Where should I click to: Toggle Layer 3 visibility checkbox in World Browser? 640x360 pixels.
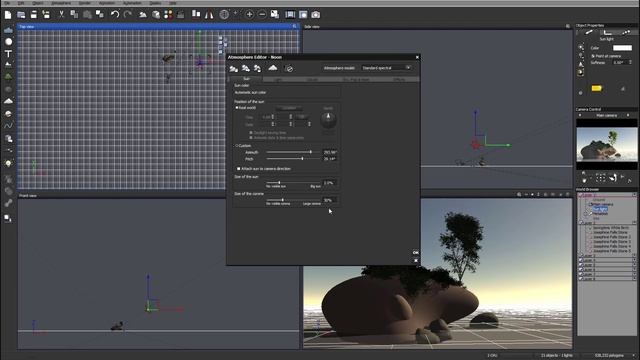click(x=581, y=256)
